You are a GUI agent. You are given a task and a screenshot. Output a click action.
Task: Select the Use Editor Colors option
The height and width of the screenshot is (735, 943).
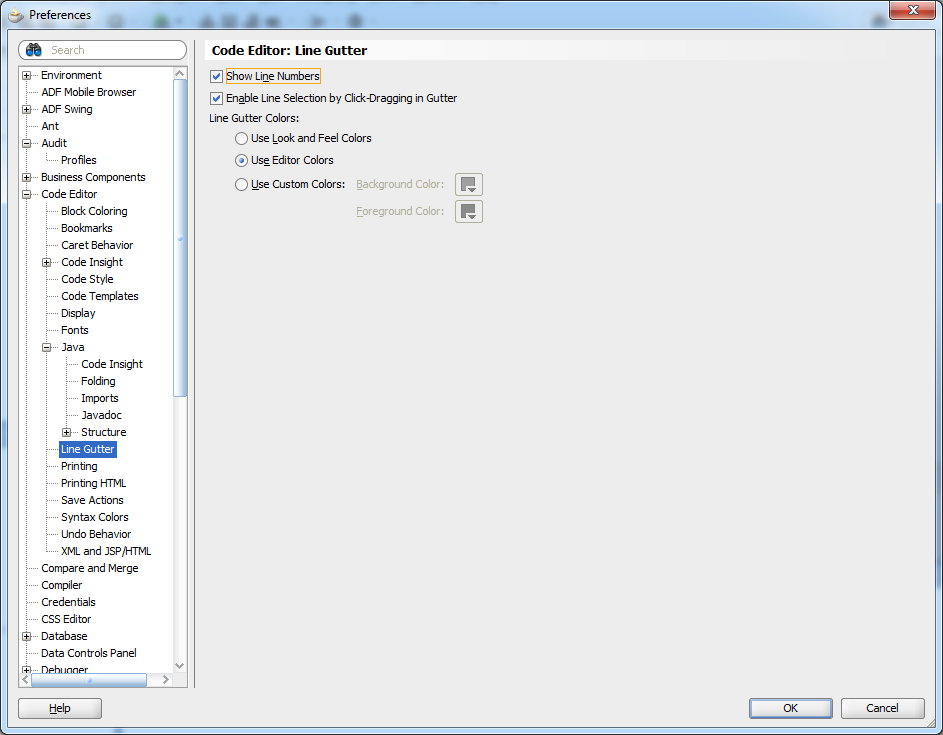240,160
